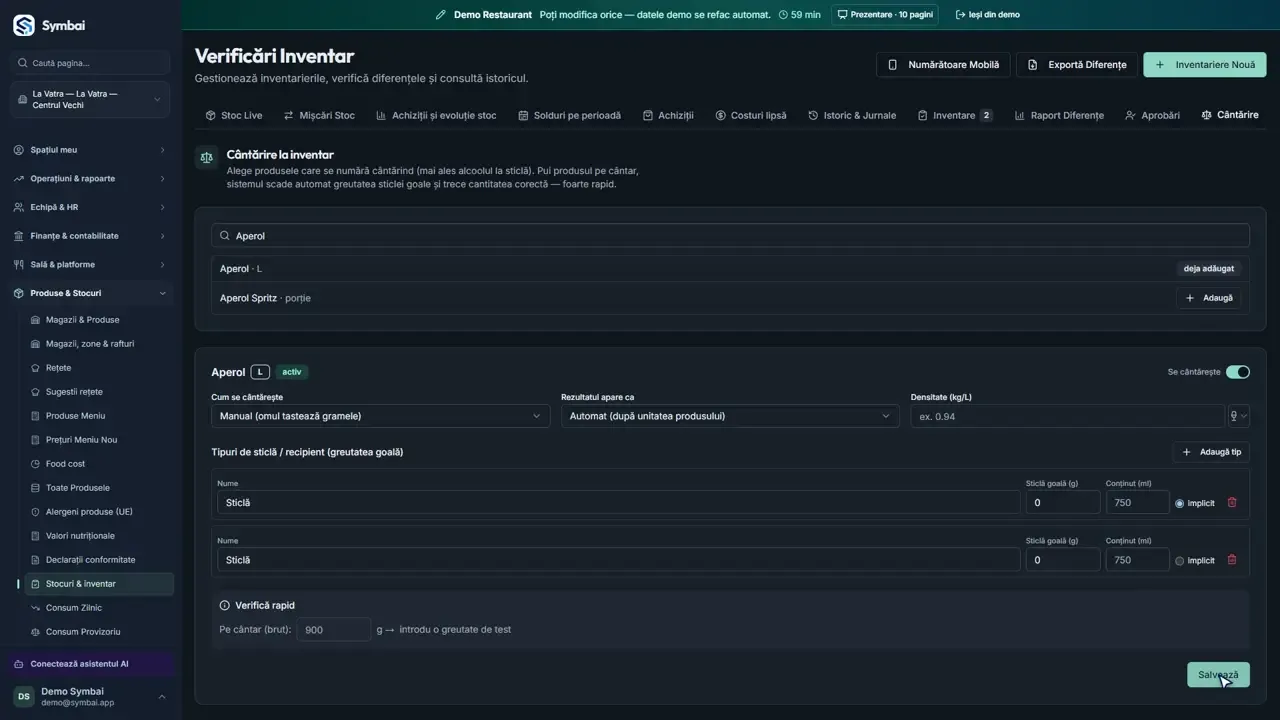The width and height of the screenshot is (1280, 720).
Task: Click the Rețete sidebar icon
Action: [36, 368]
